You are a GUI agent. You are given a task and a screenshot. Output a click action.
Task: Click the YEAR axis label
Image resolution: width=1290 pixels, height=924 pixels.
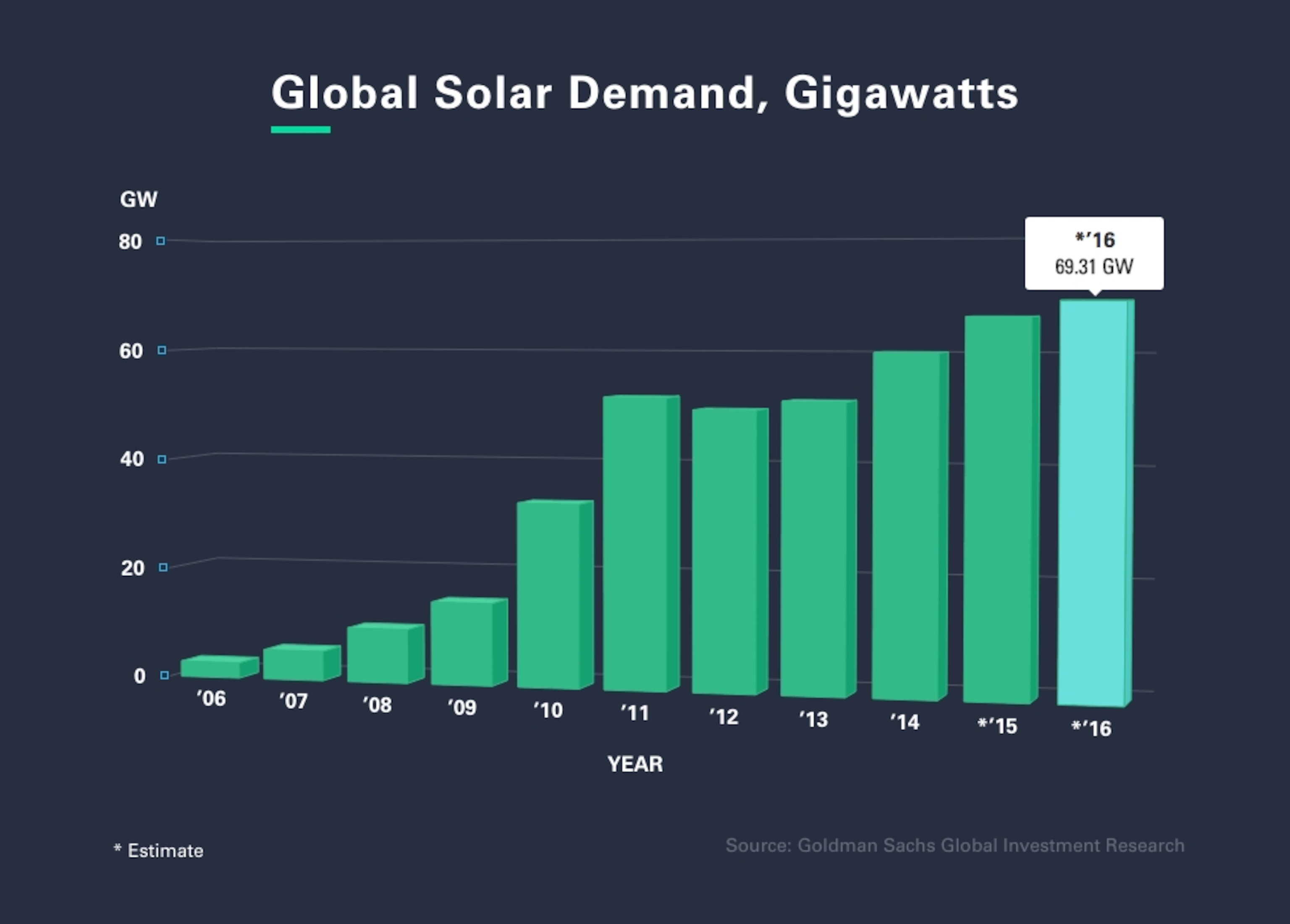(635, 764)
